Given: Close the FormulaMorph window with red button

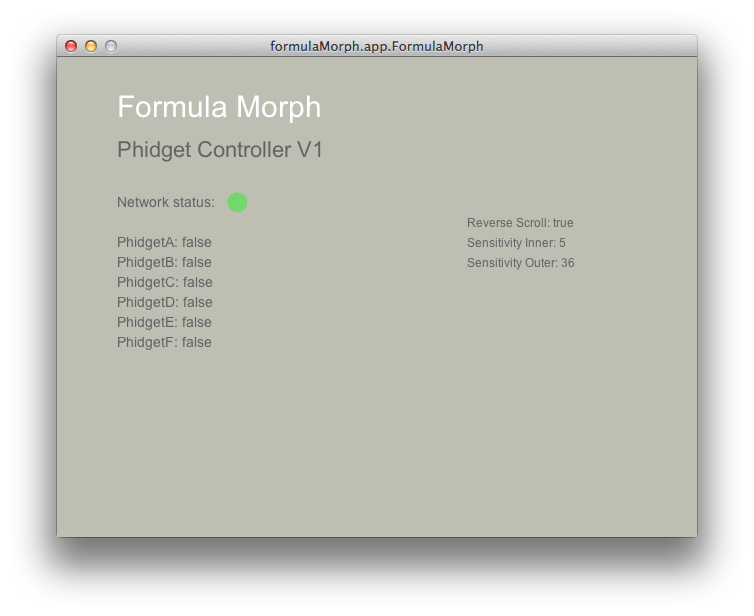Looking at the screenshot, I should tap(71, 46).
